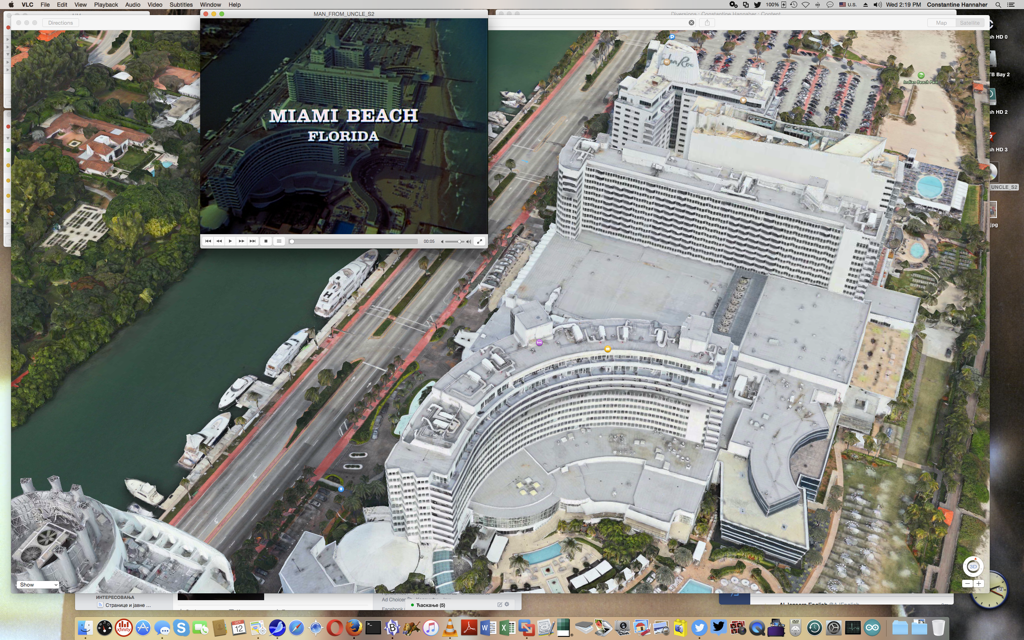This screenshot has width=1024, height=640.
Task: Skip to next track in VLC
Action: pyautogui.click(x=252, y=241)
